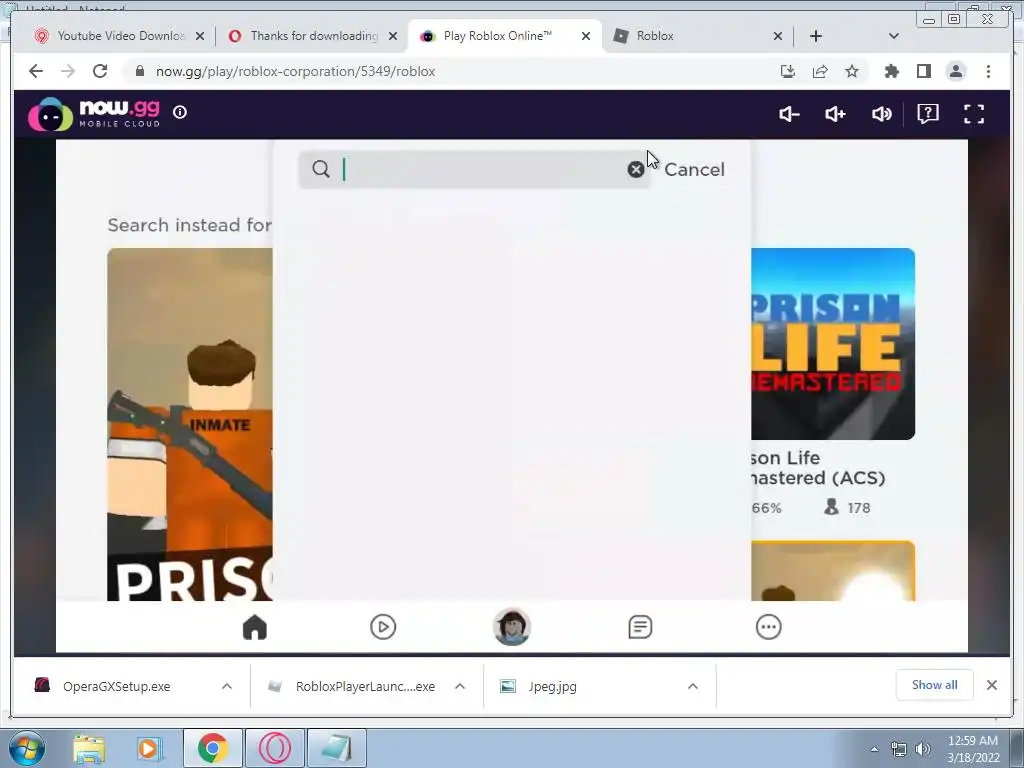Show all downloads

click(935, 685)
